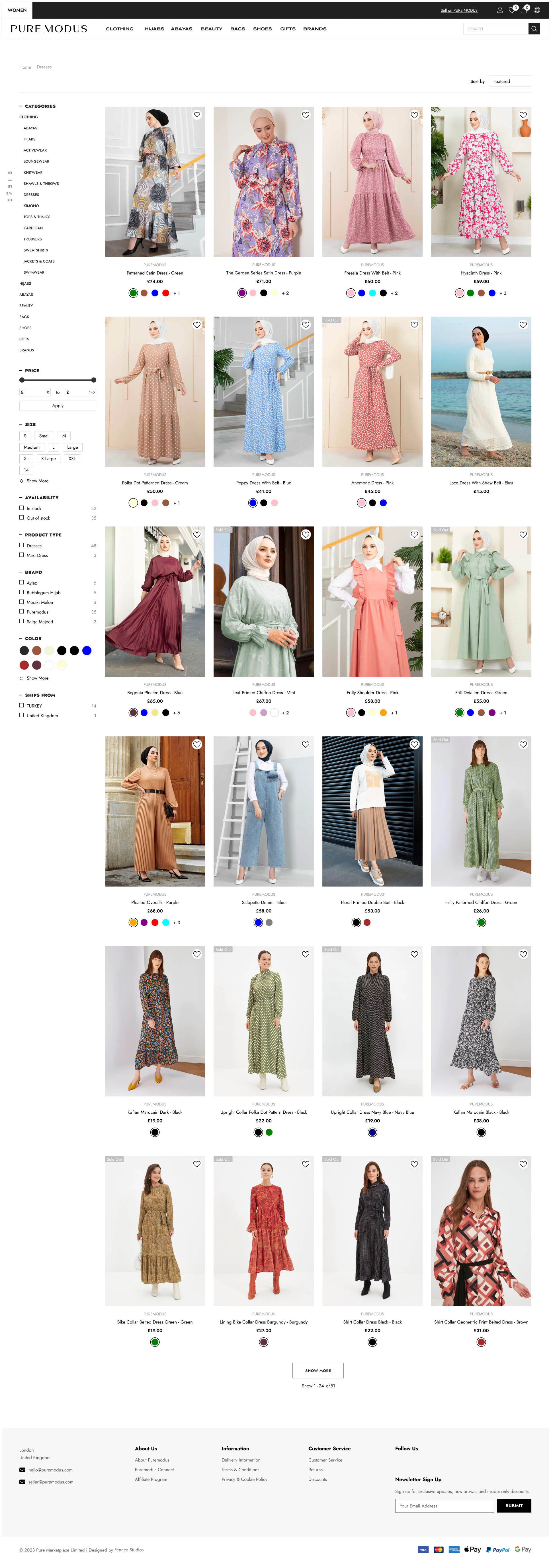The image size is (551, 1568).
Task: Enable the Maxi Dress product type filter
Action: coord(22,555)
